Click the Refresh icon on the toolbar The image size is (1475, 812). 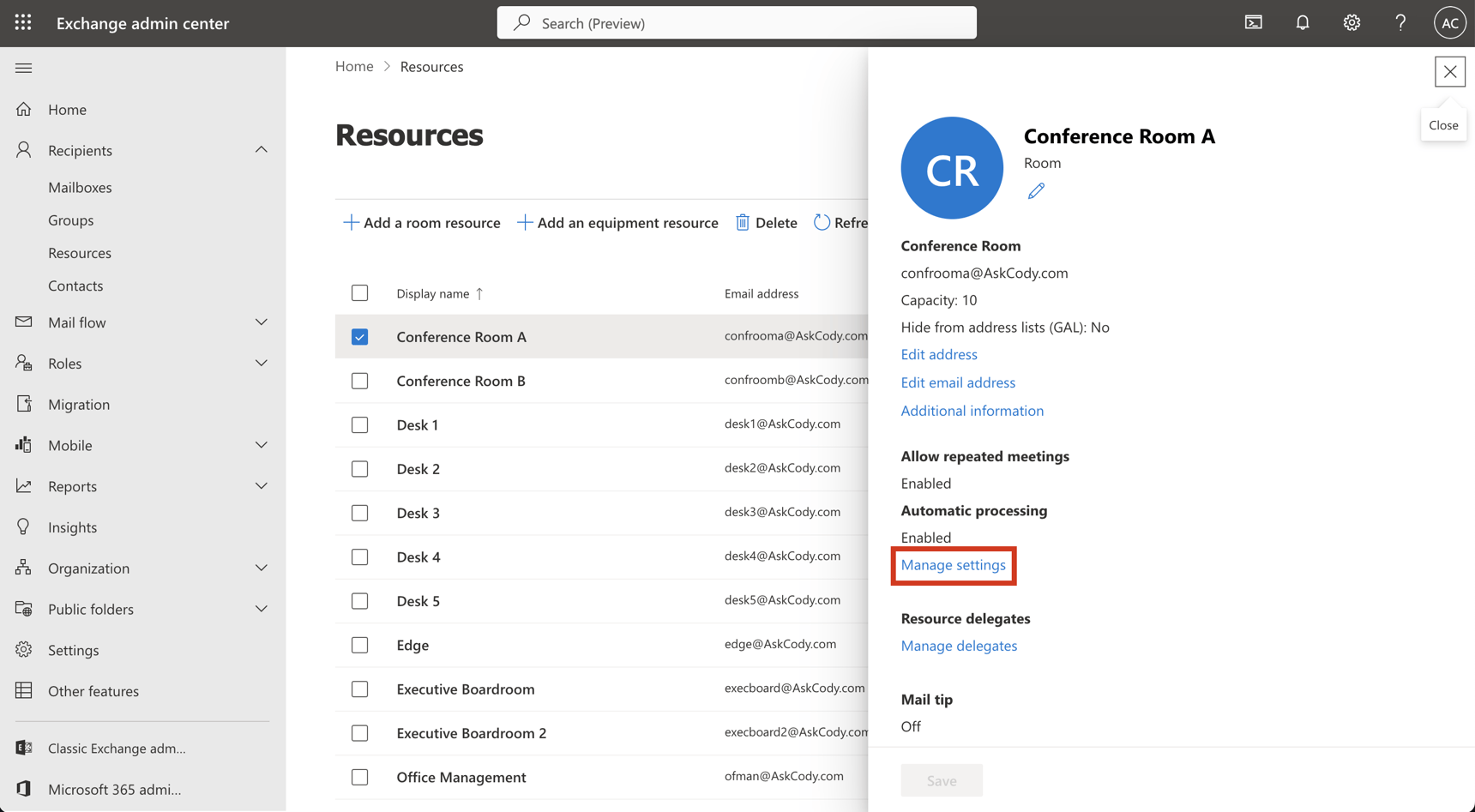(x=823, y=222)
